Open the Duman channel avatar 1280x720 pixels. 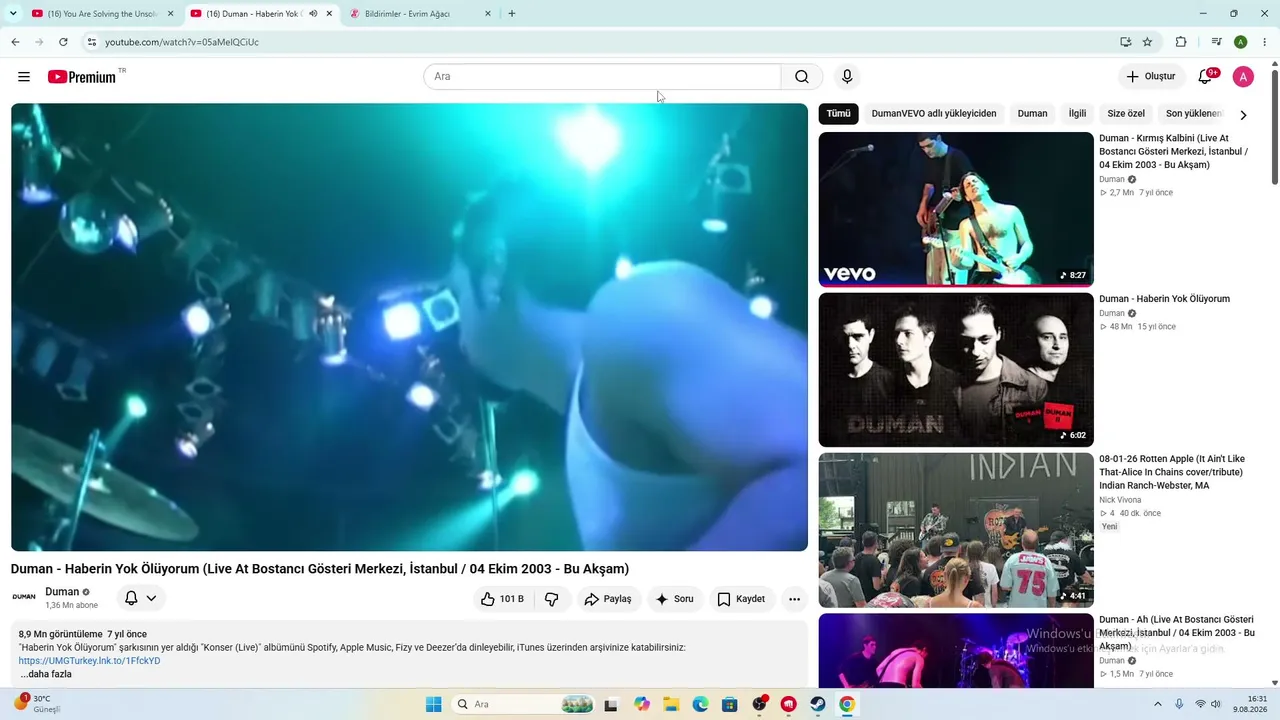24,598
